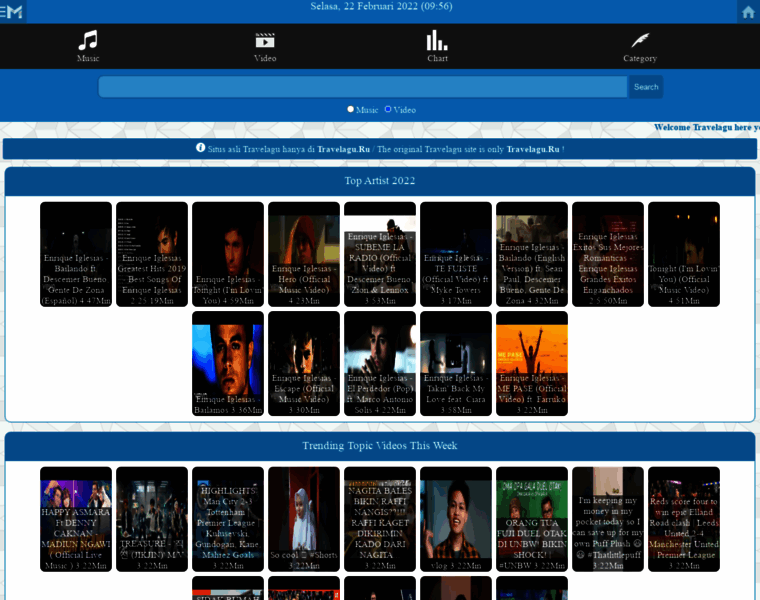This screenshot has width=760, height=600.
Task: Open HAPPY ASMARA ft DENNY CAKNAN video
Action: pyautogui.click(x=76, y=520)
